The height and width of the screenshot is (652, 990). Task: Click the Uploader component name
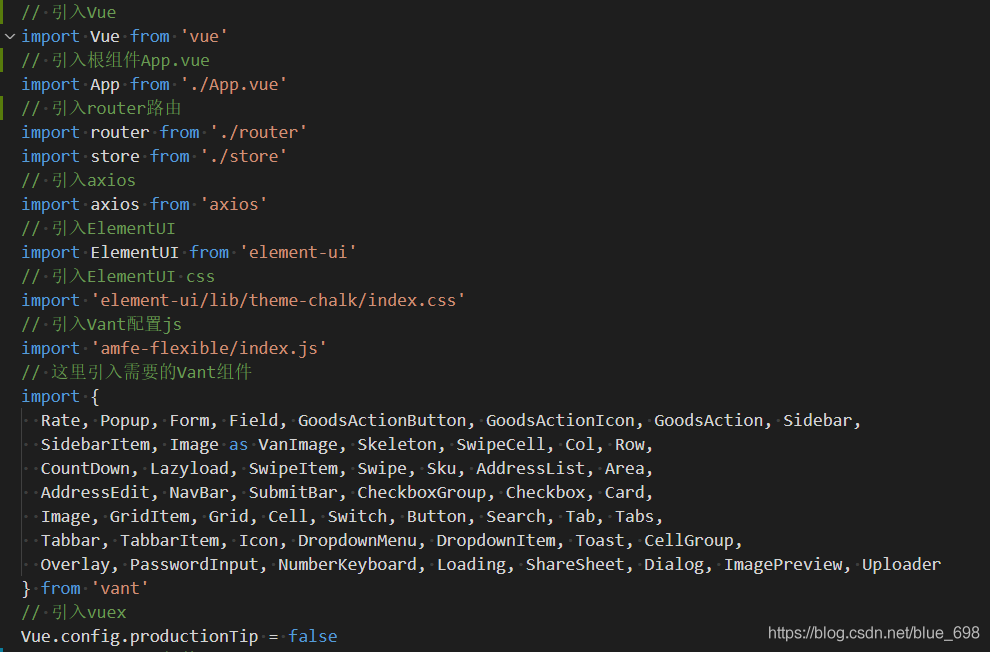pyautogui.click(x=901, y=564)
